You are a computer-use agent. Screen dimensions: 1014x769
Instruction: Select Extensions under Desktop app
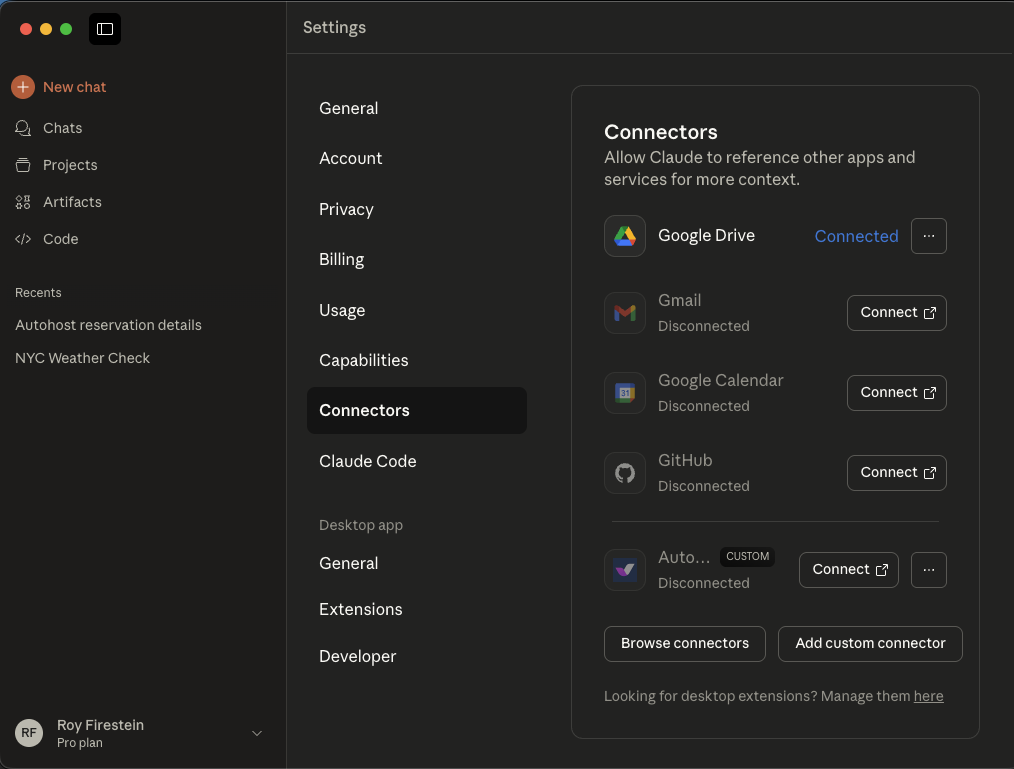click(x=360, y=609)
